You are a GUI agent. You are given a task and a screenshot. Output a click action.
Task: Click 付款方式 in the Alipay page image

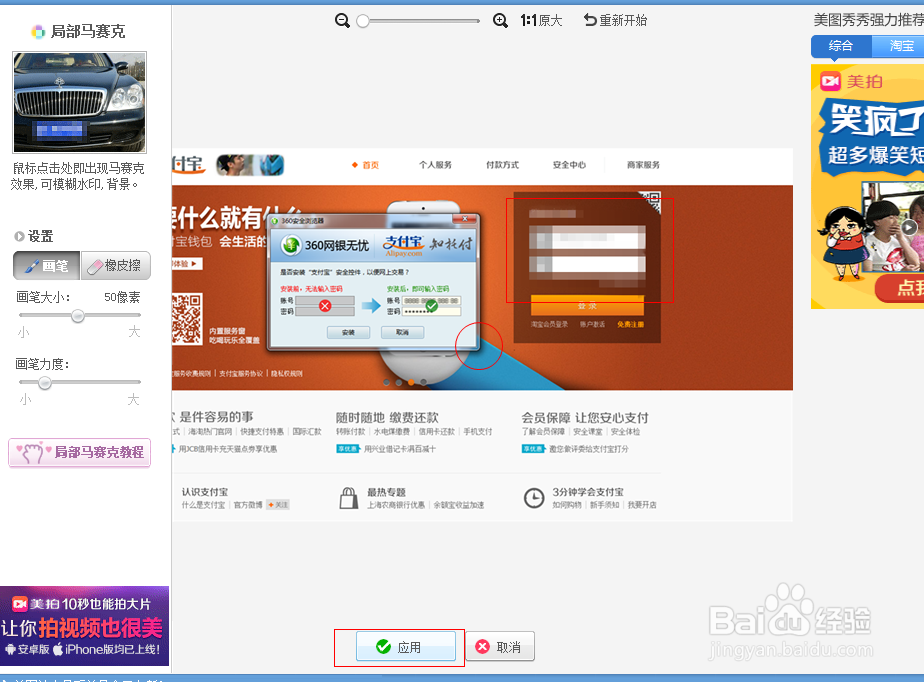pyautogui.click(x=502, y=165)
